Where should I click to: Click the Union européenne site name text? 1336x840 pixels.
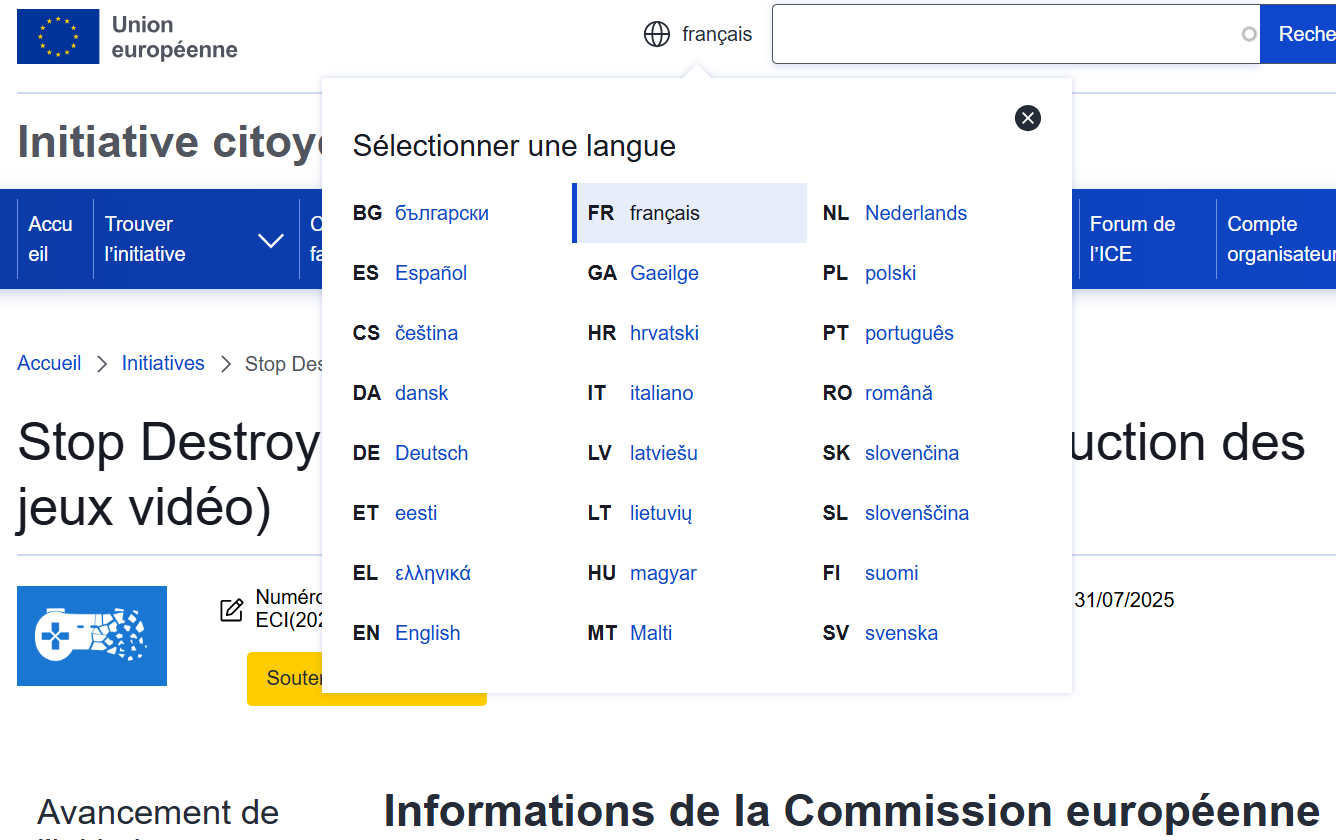tap(174, 37)
